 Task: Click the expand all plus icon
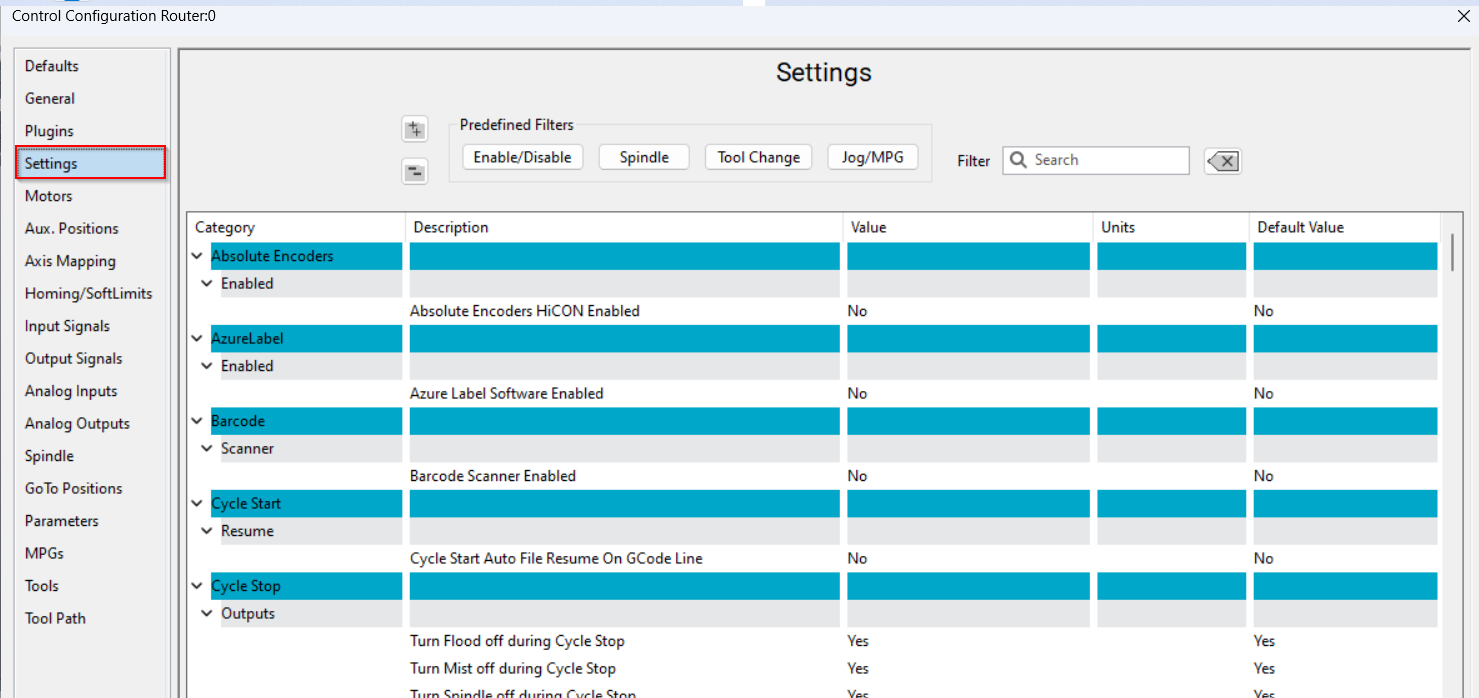tap(414, 130)
